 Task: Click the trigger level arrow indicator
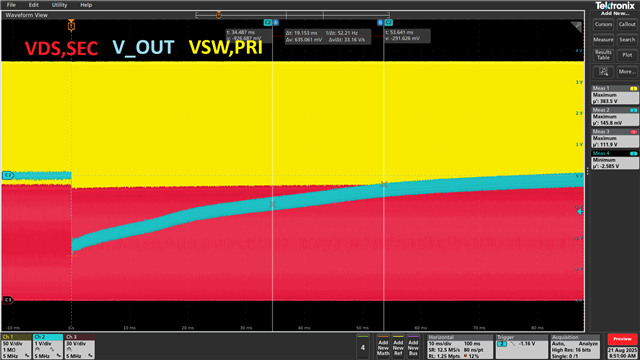coord(580,211)
